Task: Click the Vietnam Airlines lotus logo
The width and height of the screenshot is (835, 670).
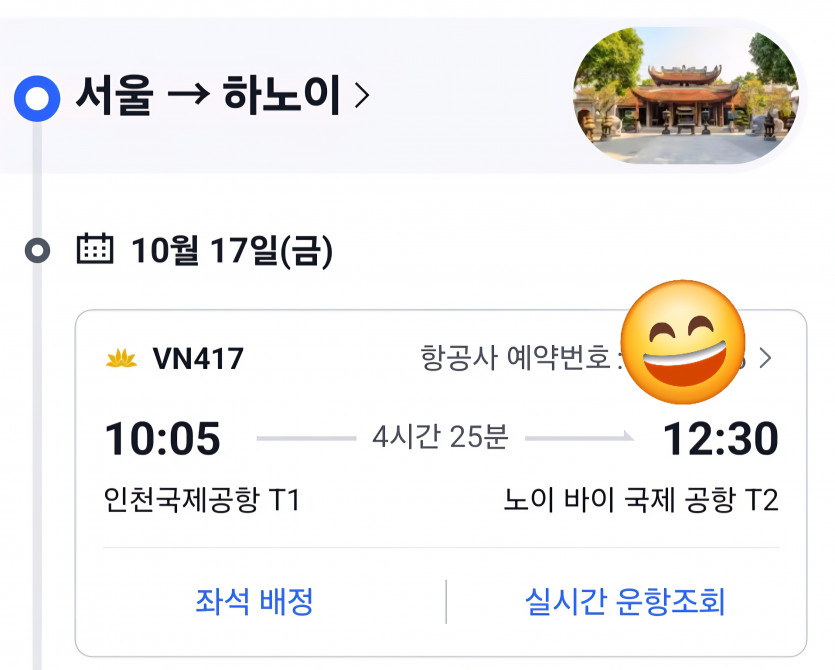Action: pyautogui.click(x=121, y=359)
